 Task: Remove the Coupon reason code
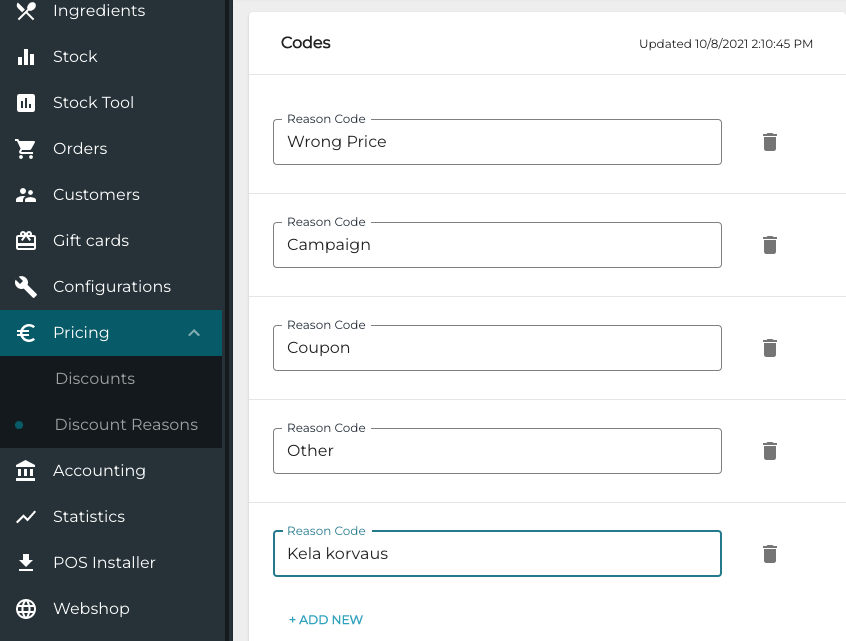pos(769,348)
